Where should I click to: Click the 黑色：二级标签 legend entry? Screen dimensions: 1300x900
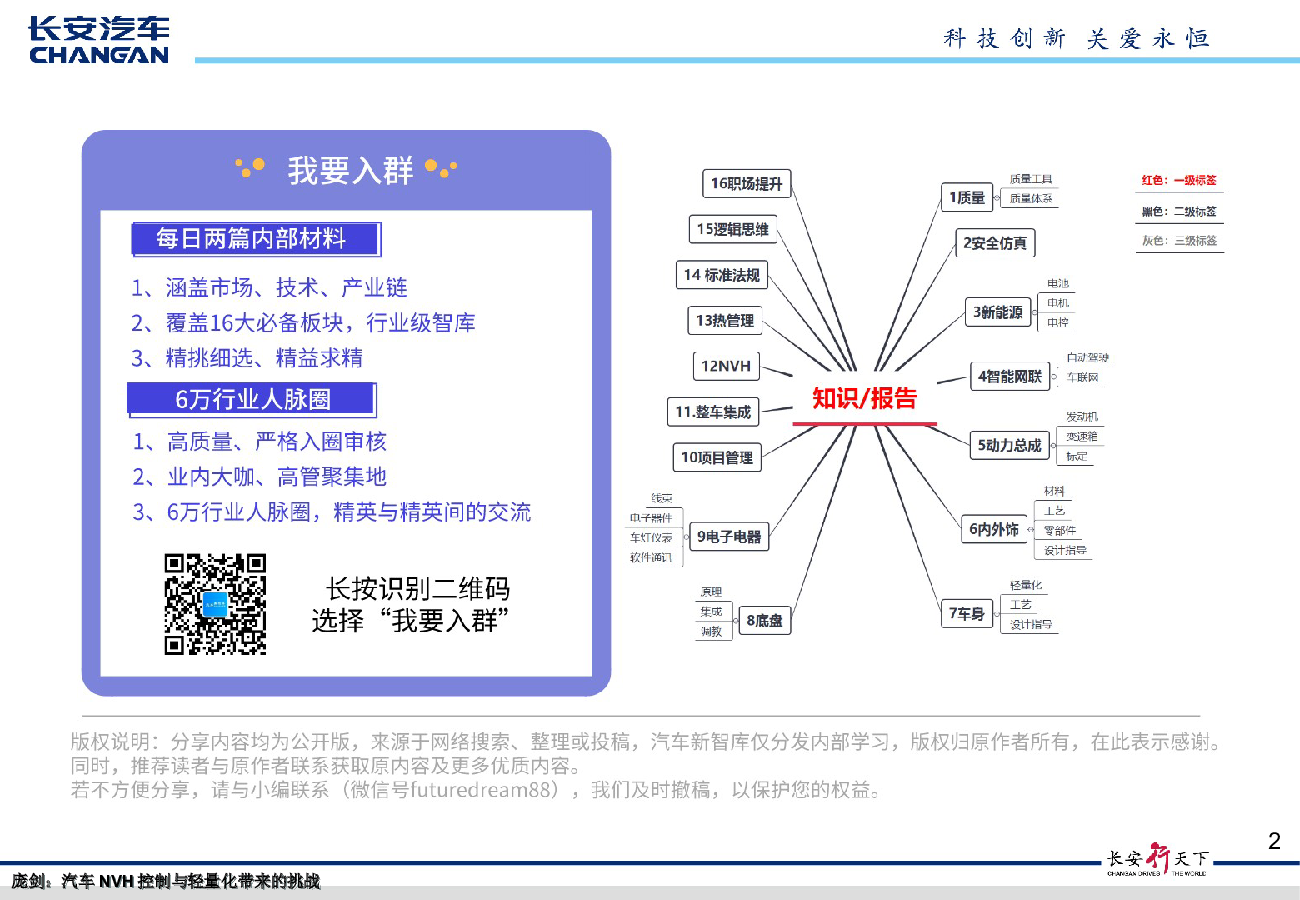click(1179, 211)
